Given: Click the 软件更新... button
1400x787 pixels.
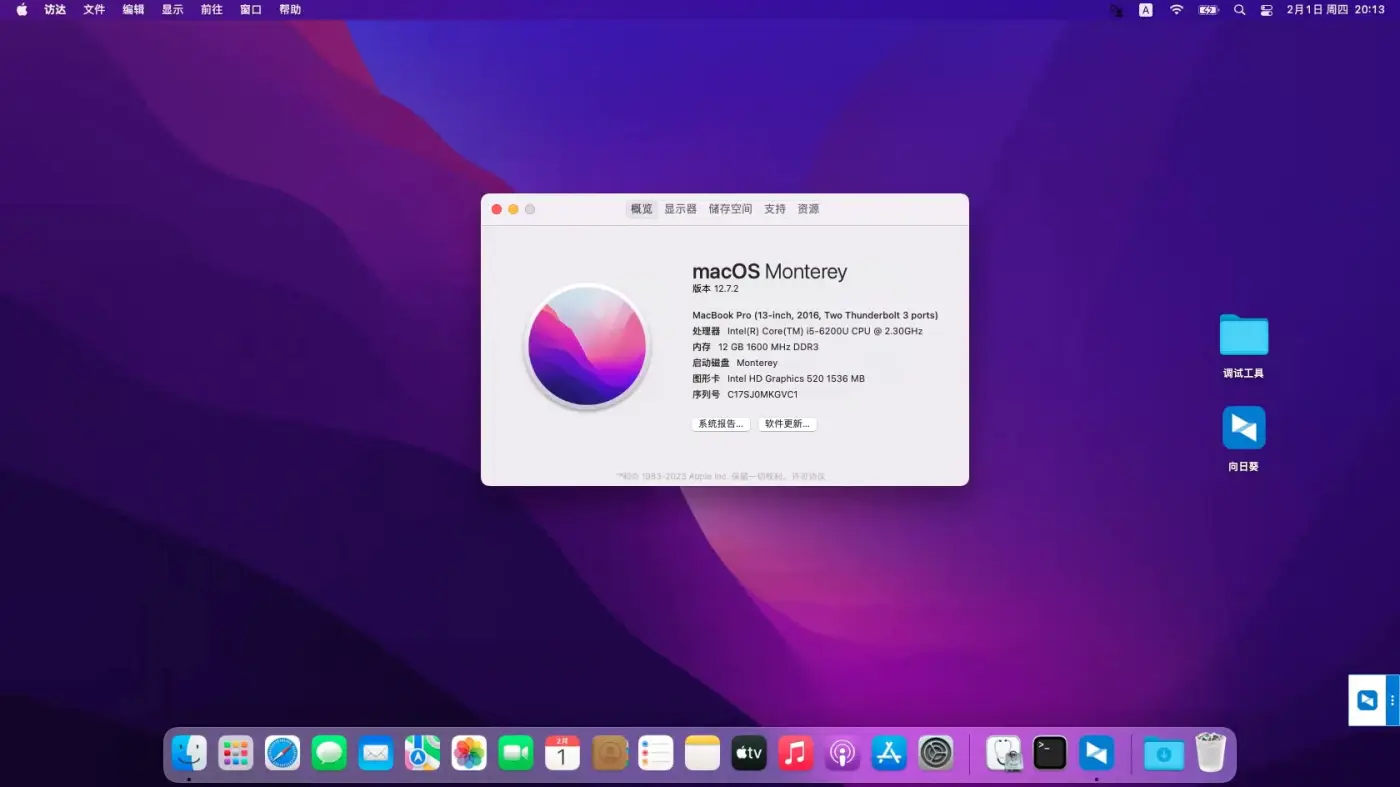Looking at the screenshot, I should [x=787, y=424].
